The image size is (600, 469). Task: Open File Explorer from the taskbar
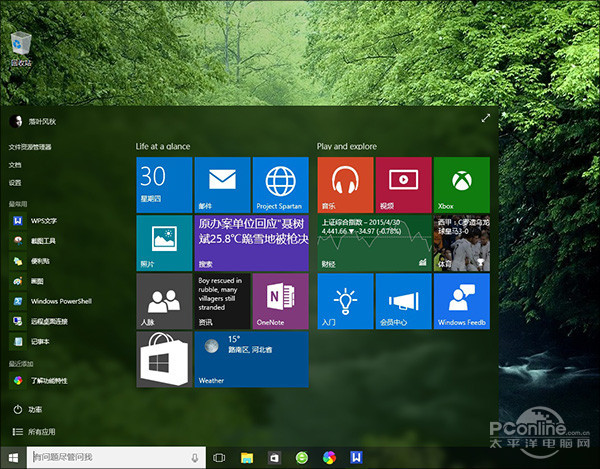tap(246, 458)
